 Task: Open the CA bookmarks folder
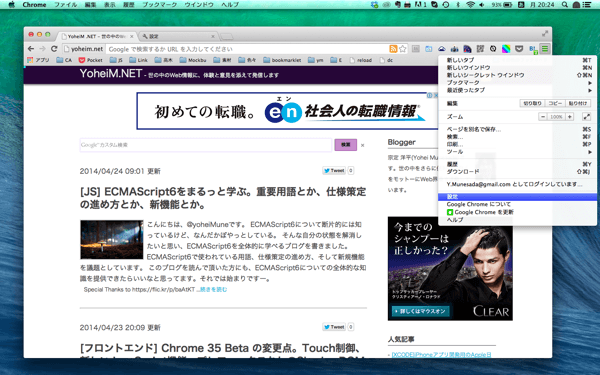(64, 60)
